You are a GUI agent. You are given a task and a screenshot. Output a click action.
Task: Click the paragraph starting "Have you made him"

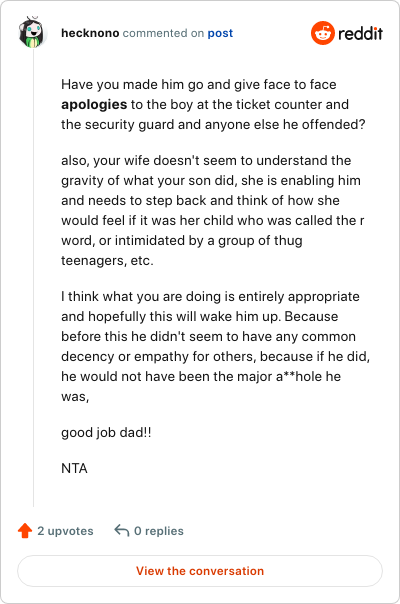tap(213, 104)
